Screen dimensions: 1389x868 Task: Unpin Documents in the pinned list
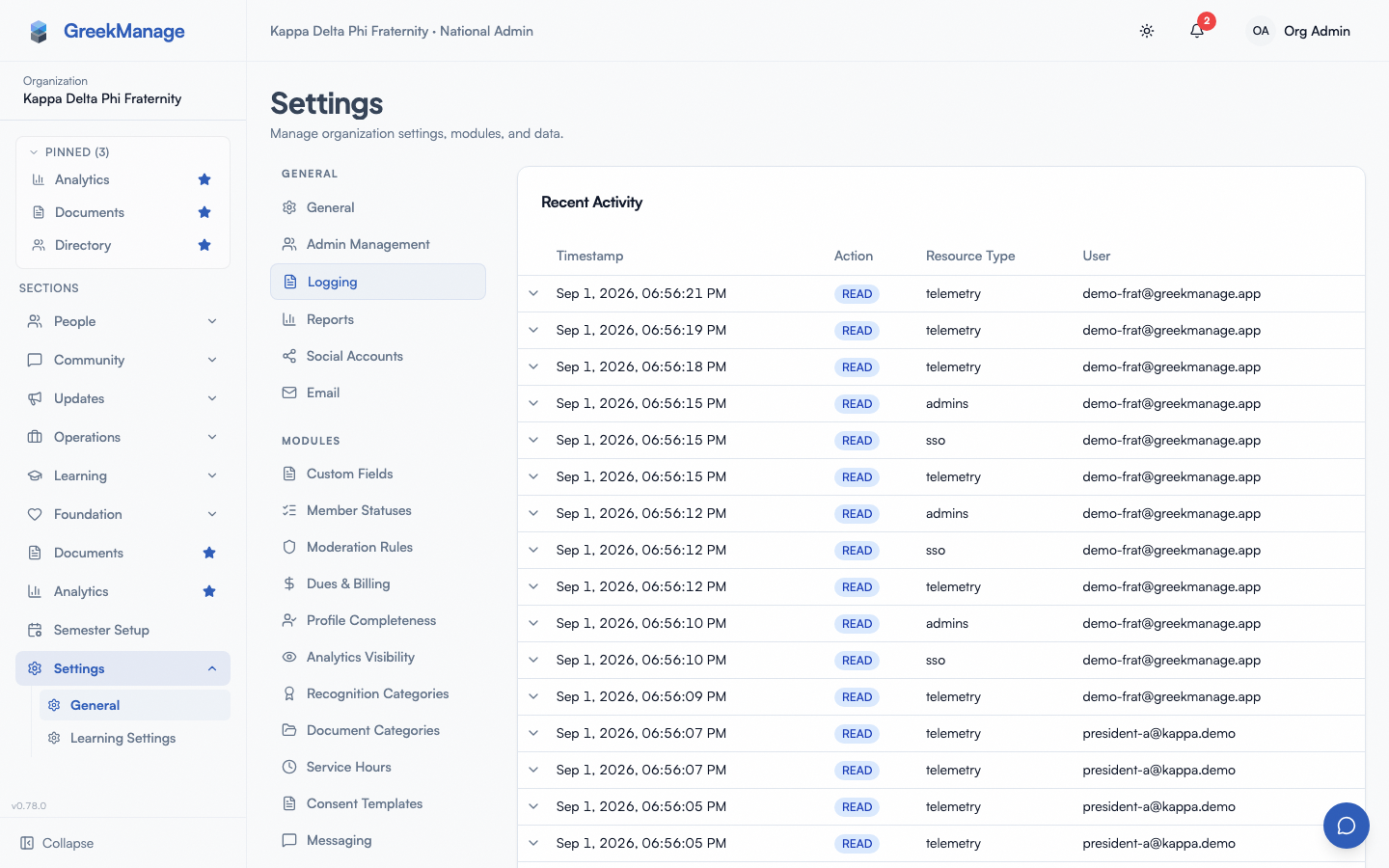[x=204, y=212]
